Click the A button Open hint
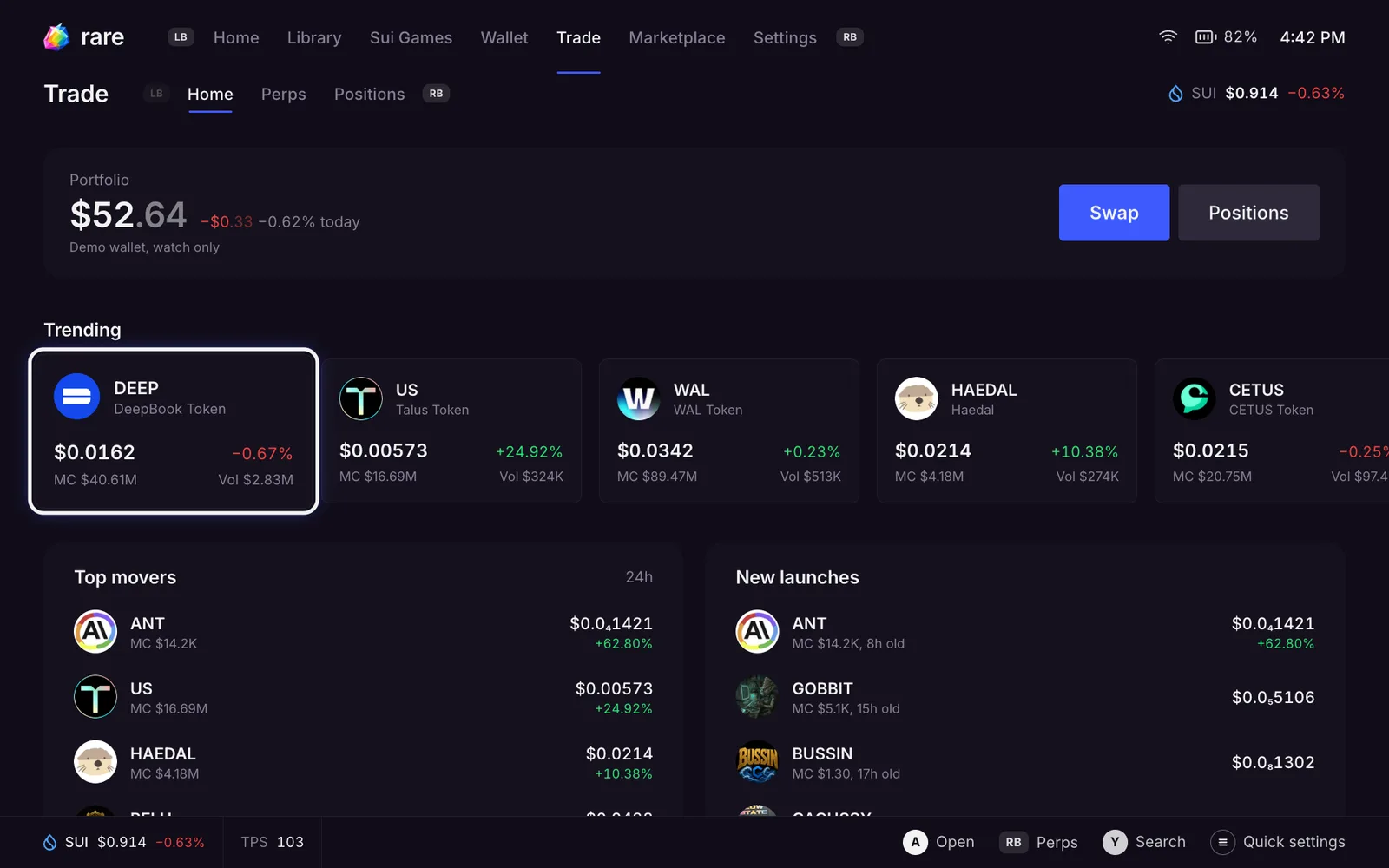The width and height of the screenshot is (1389, 868). (938, 842)
